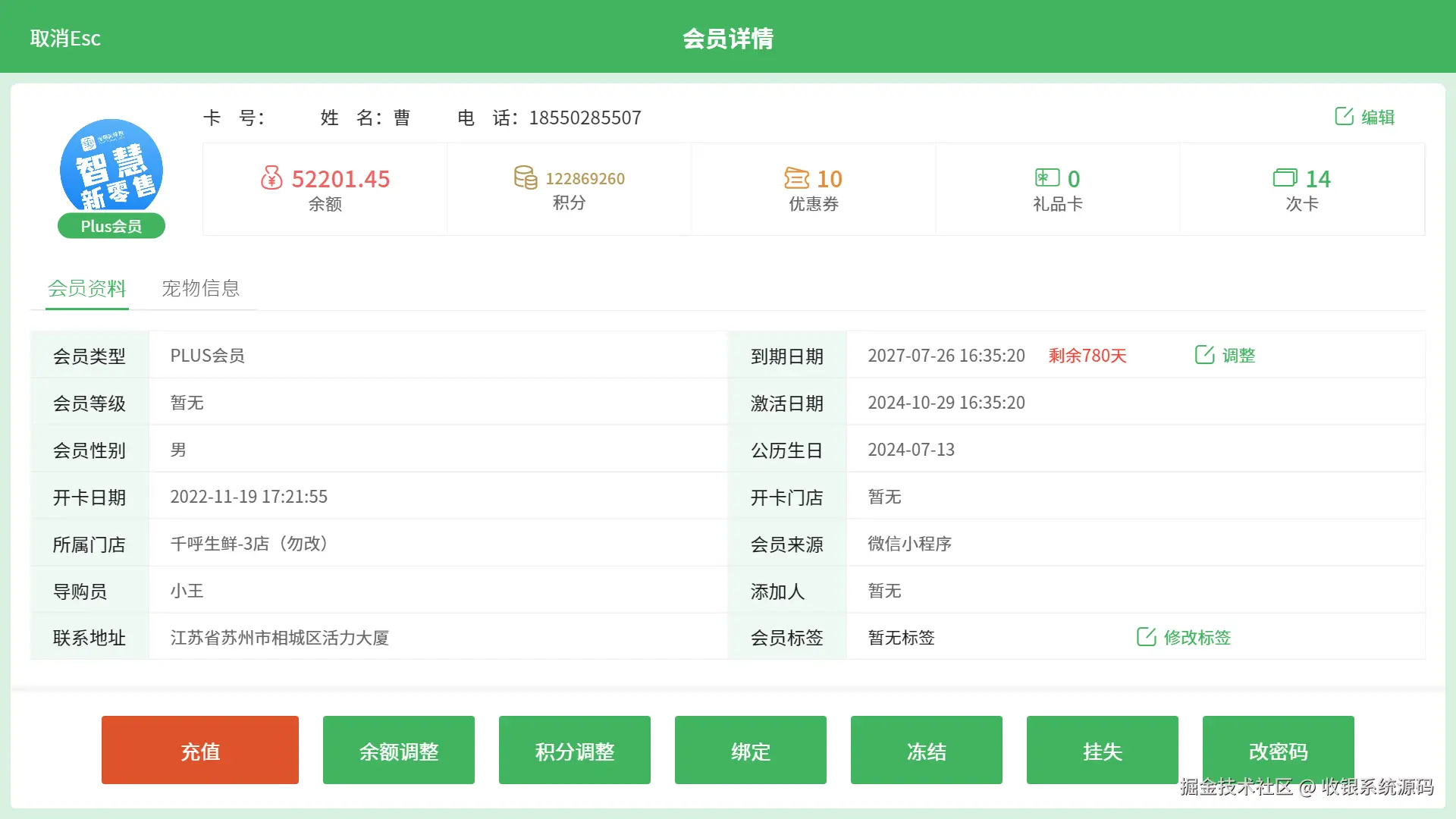This screenshot has height=819, width=1456.
Task: Click the adjust expiry date icon
Action: click(1204, 355)
